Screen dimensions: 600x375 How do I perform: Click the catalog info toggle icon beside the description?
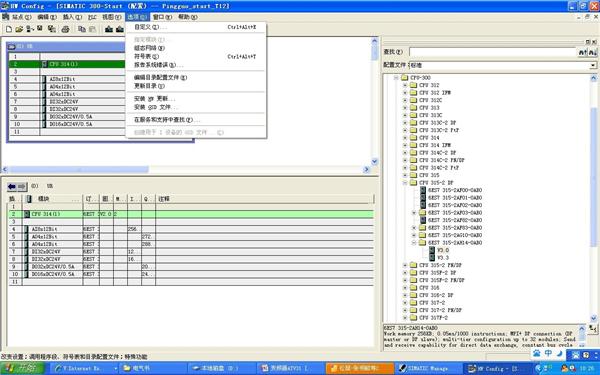[x=593, y=328]
